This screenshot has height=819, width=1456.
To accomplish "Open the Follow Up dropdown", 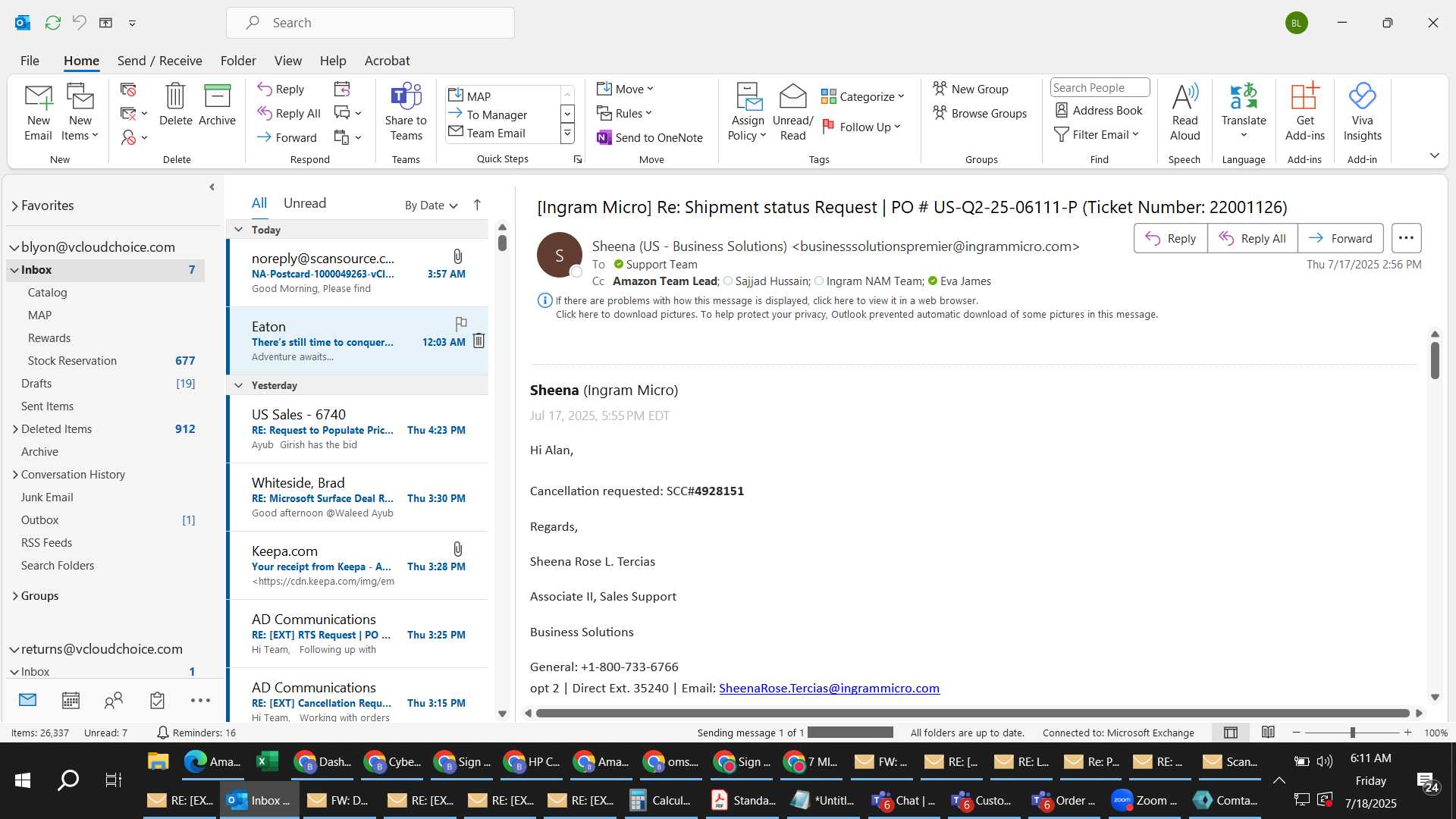I will tap(861, 127).
